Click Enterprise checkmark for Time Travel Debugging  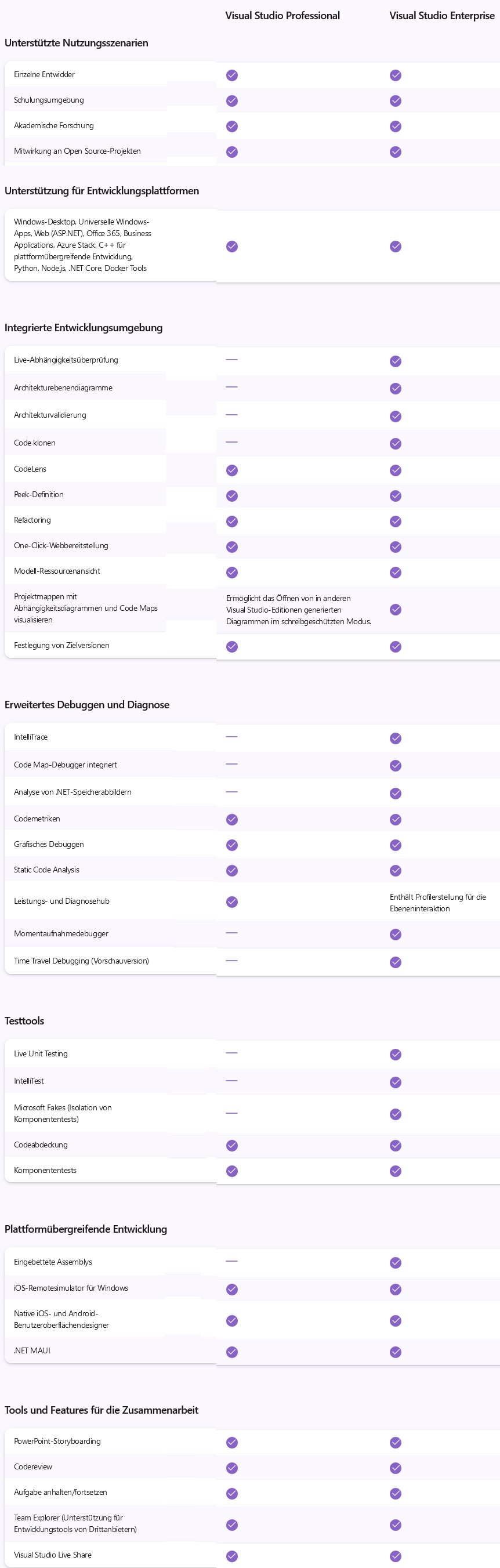(x=395, y=962)
